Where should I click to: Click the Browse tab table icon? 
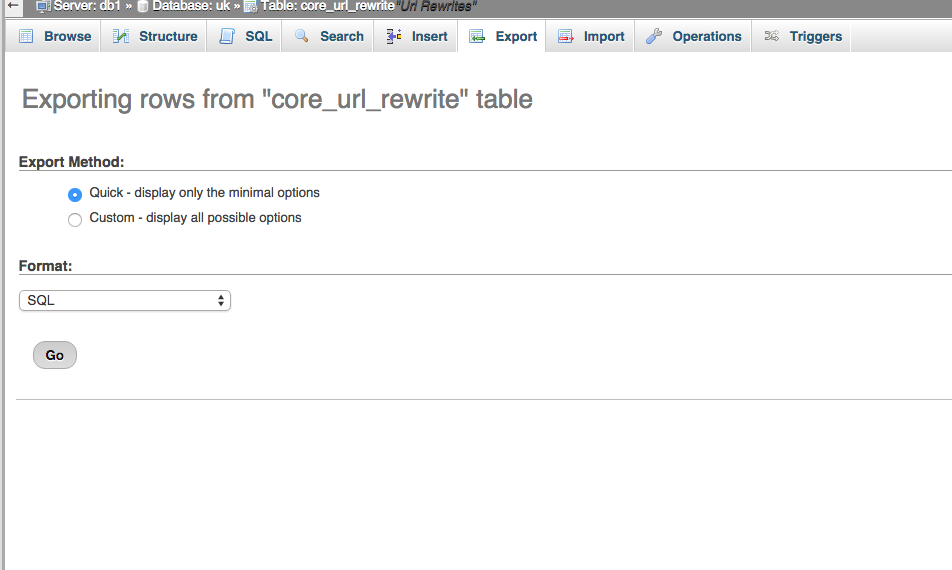point(26,36)
